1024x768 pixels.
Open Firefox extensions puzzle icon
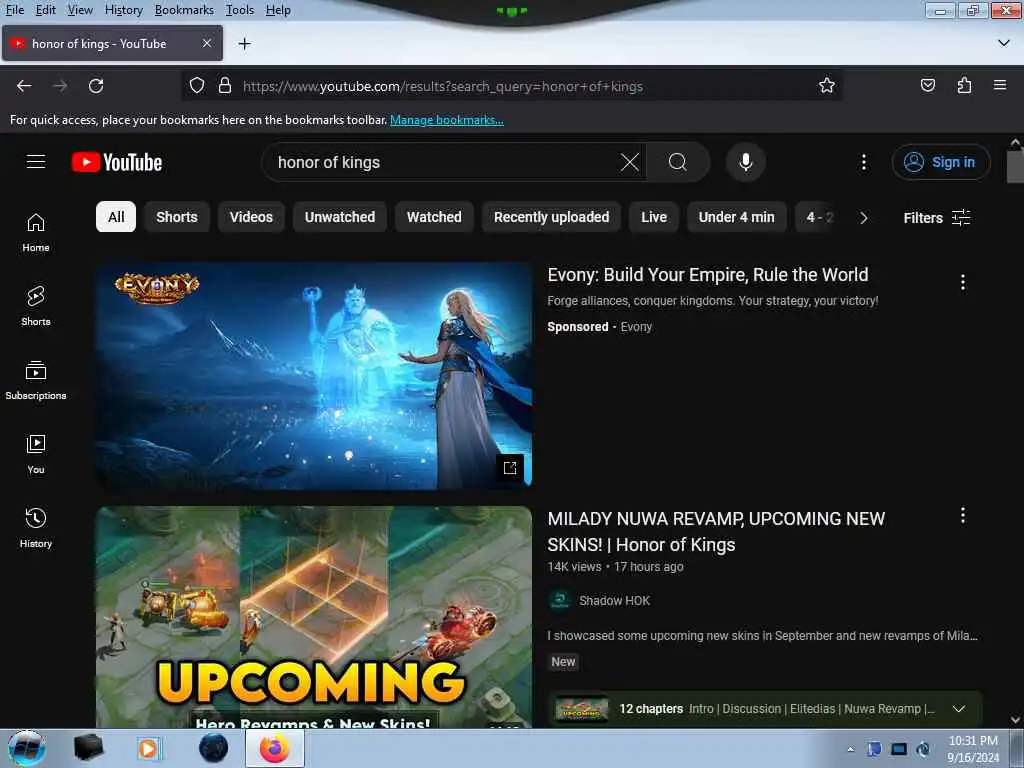(964, 86)
